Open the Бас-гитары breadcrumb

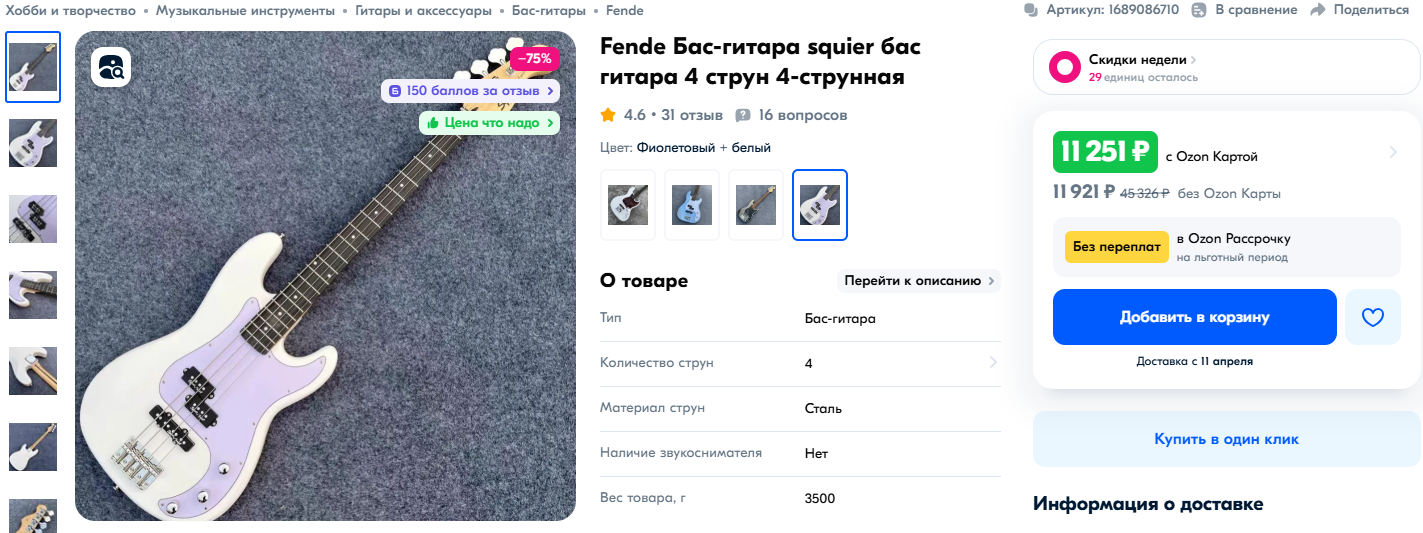tap(549, 10)
